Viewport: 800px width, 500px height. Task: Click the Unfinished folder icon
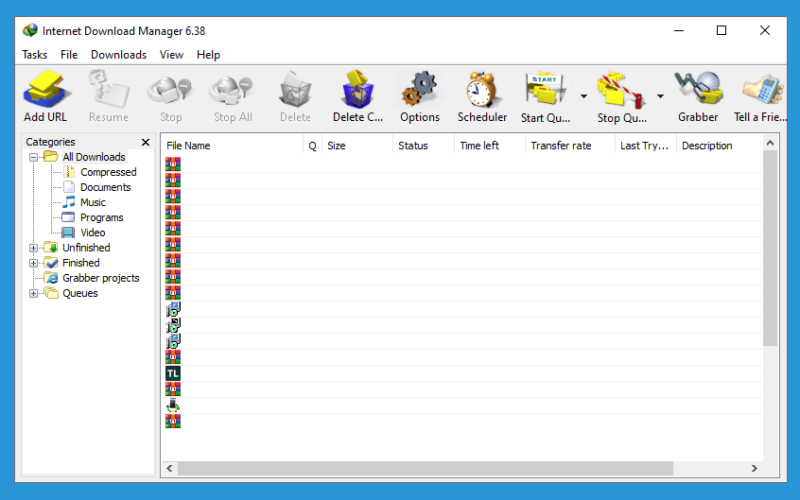click(x=51, y=247)
